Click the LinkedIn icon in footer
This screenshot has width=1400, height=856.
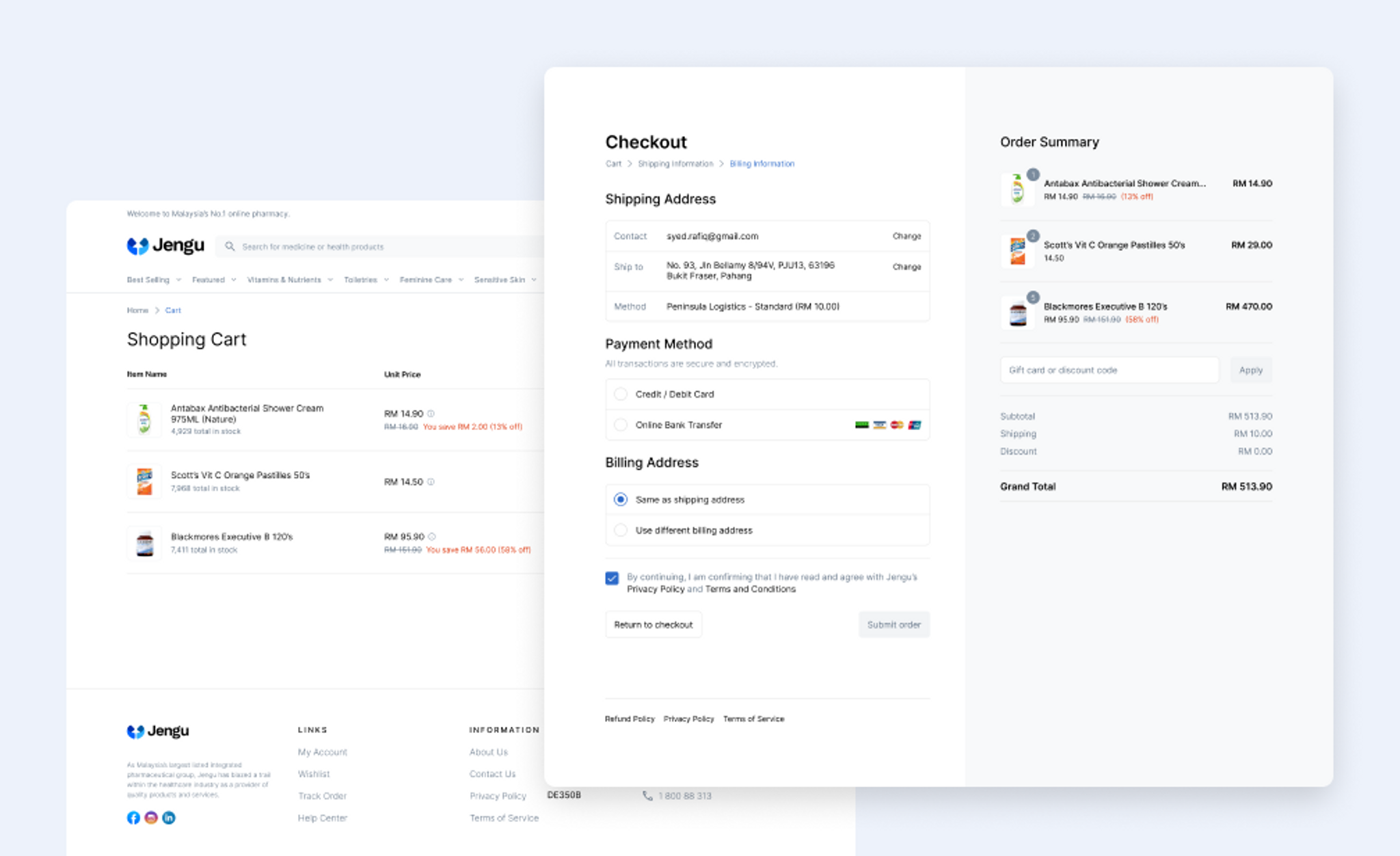tap(169, 818)
